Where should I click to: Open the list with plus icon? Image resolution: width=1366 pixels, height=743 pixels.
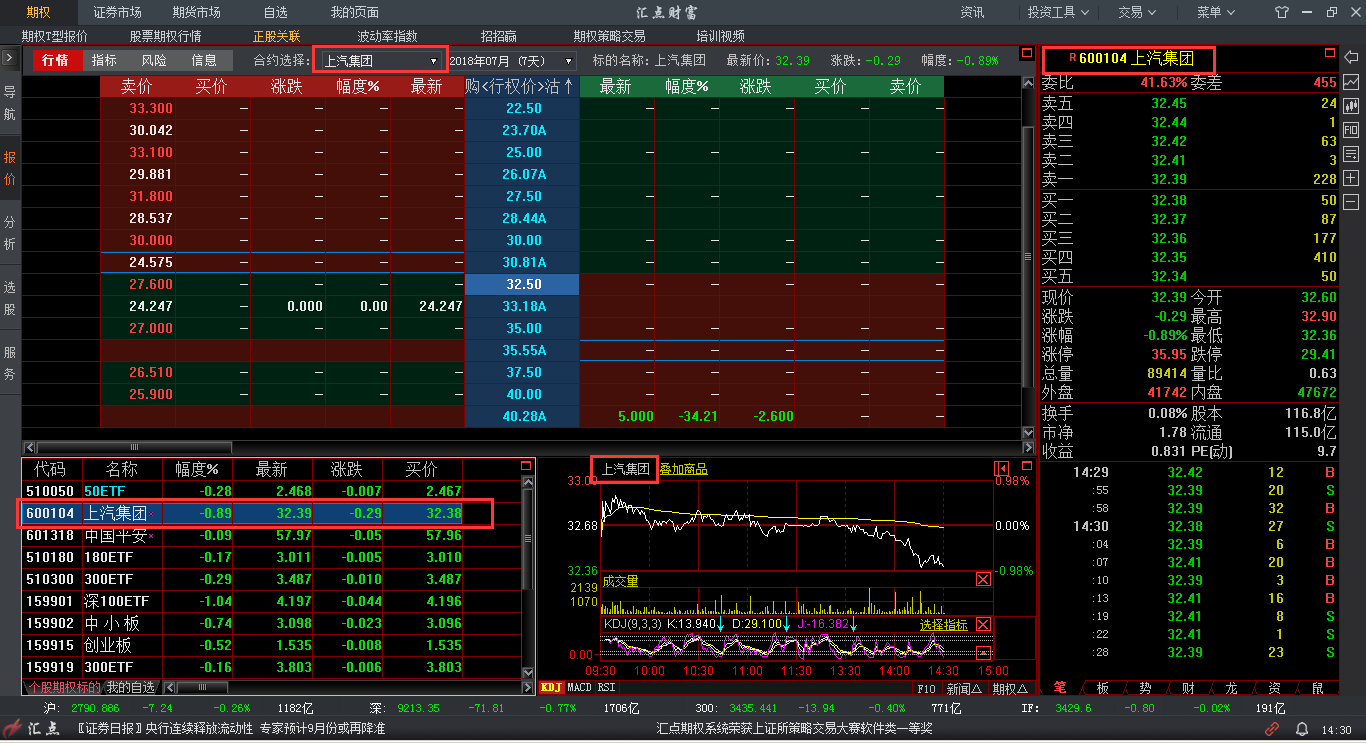[1351, 154]
